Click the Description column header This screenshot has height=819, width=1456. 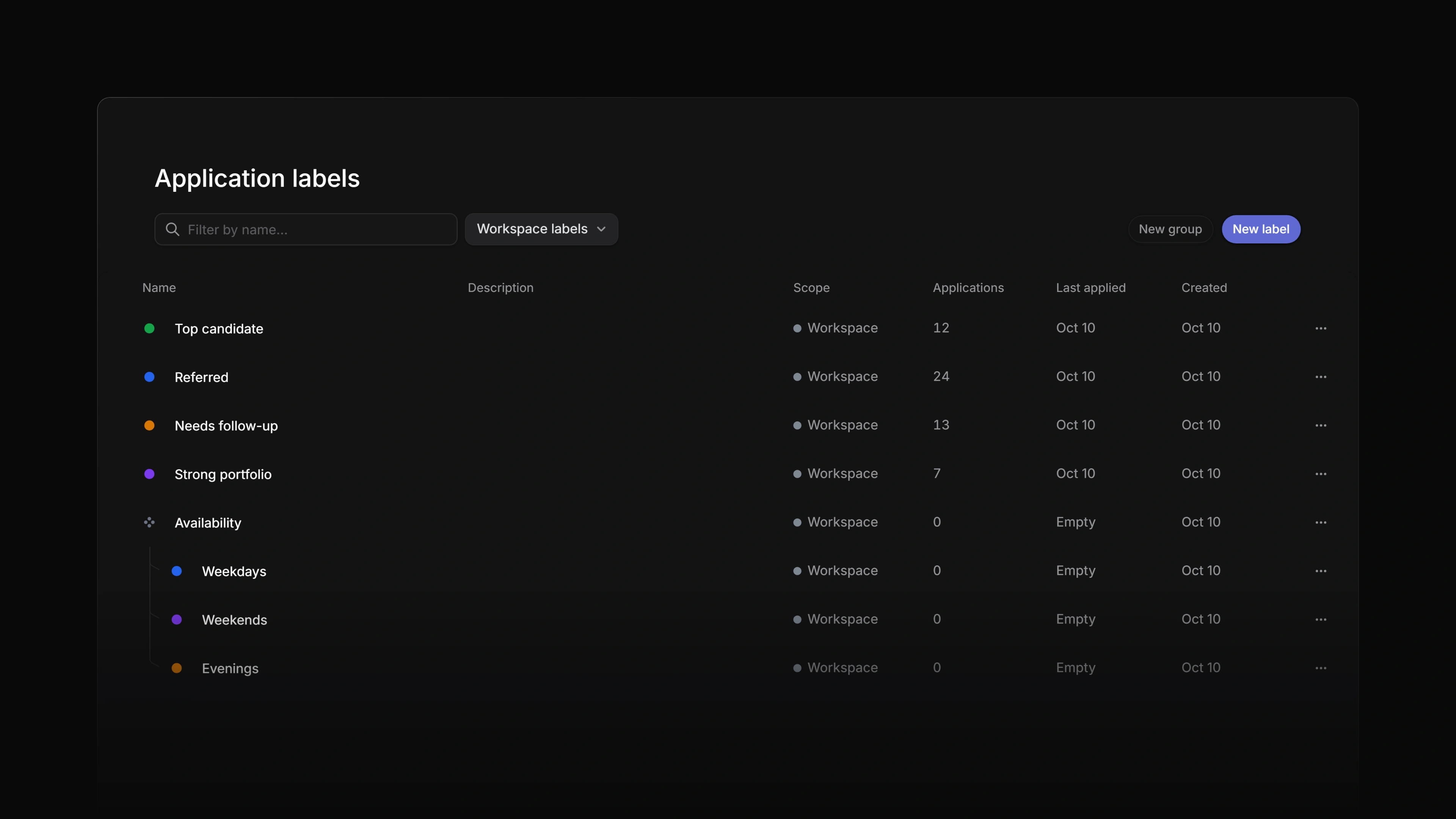[500, 288]
